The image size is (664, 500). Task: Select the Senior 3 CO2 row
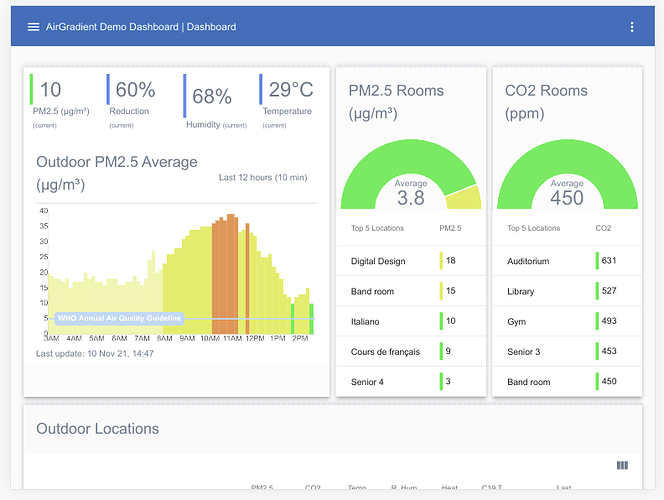coord(567,351)
